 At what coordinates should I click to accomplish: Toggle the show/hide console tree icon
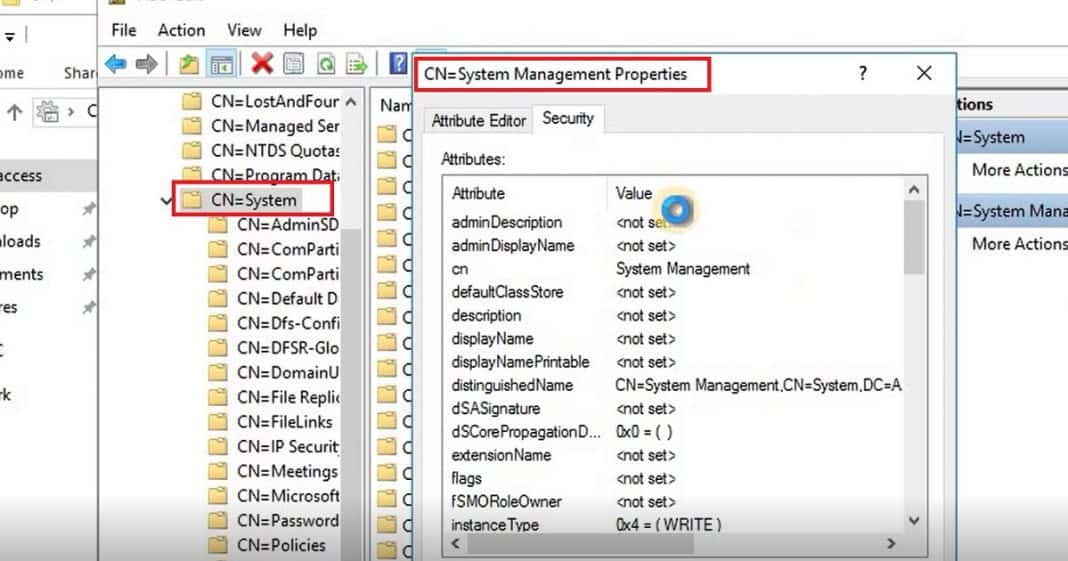click(x=221, y=64)
